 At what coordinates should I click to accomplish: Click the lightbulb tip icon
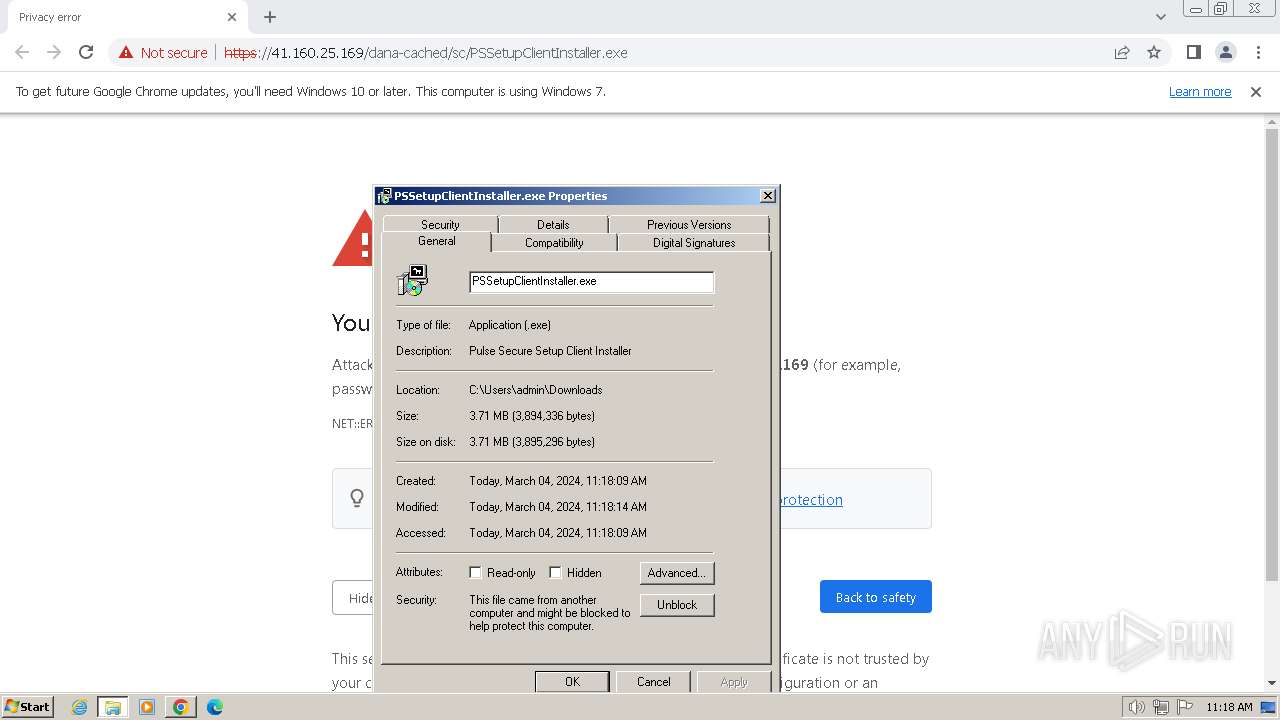tap(357, 498)
